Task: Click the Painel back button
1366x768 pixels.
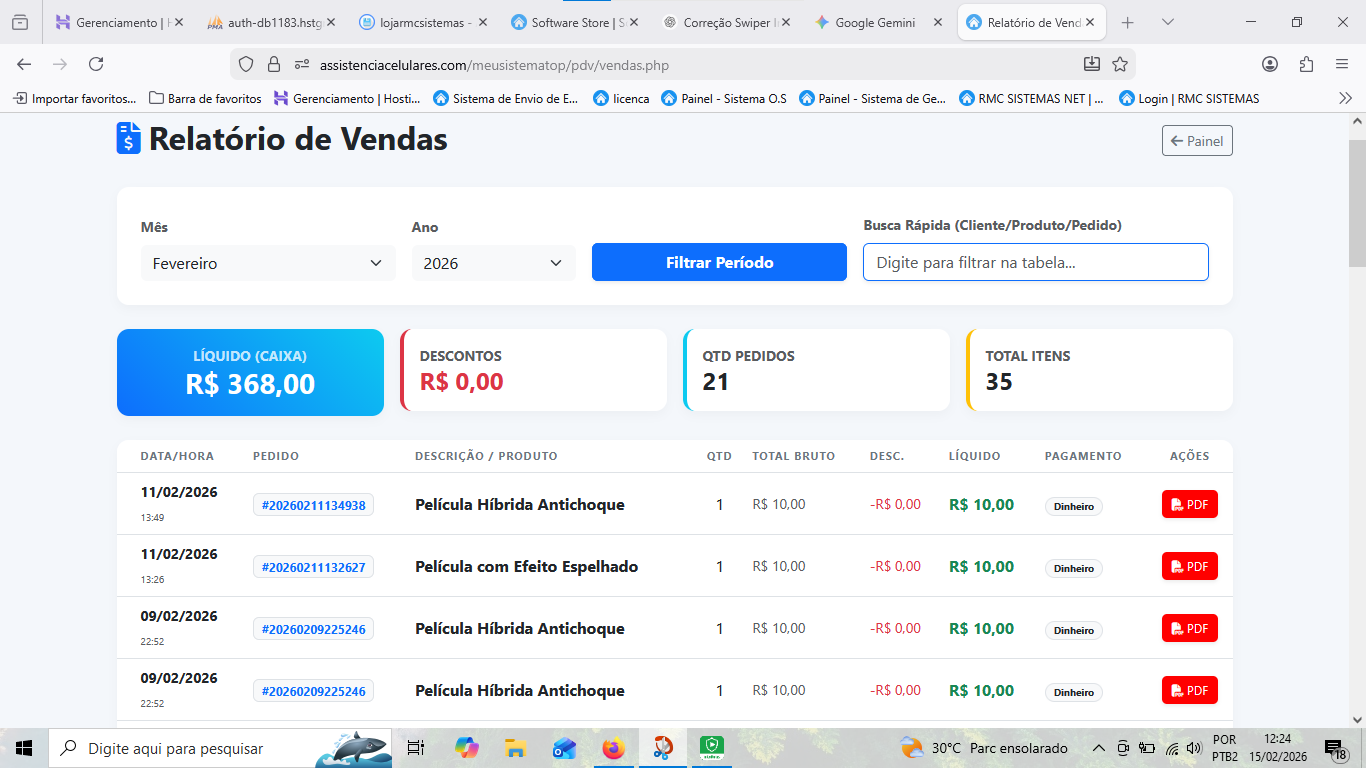Action: tap(1196, 140)
